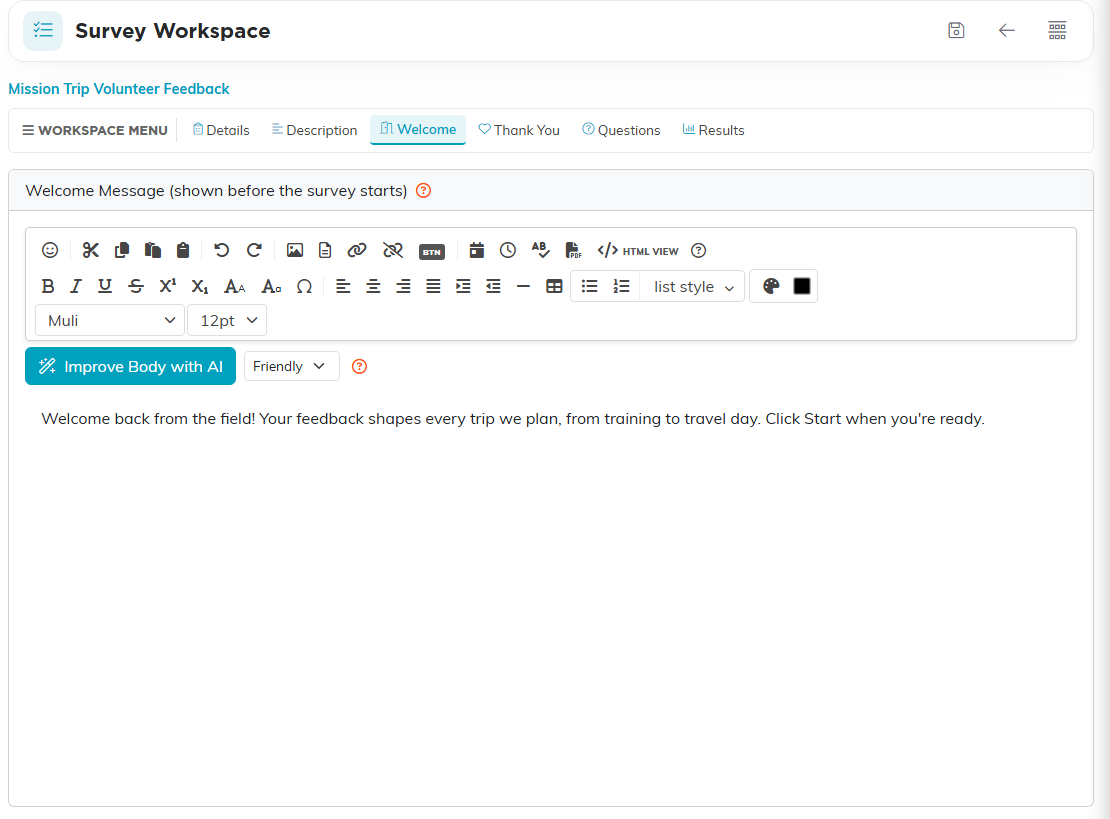Open Mission Trip Volunteer Feedback link
Image resolution: width=1110 pixels, height=819 pixels.
pos(119,89)
